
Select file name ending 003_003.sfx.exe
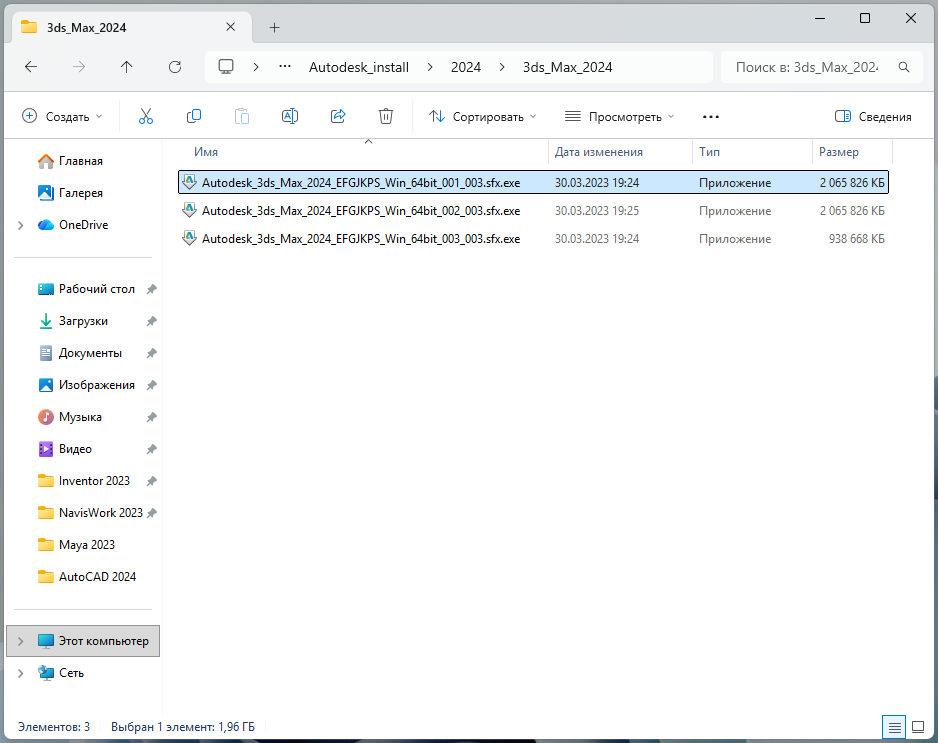(x=361, y=239)
